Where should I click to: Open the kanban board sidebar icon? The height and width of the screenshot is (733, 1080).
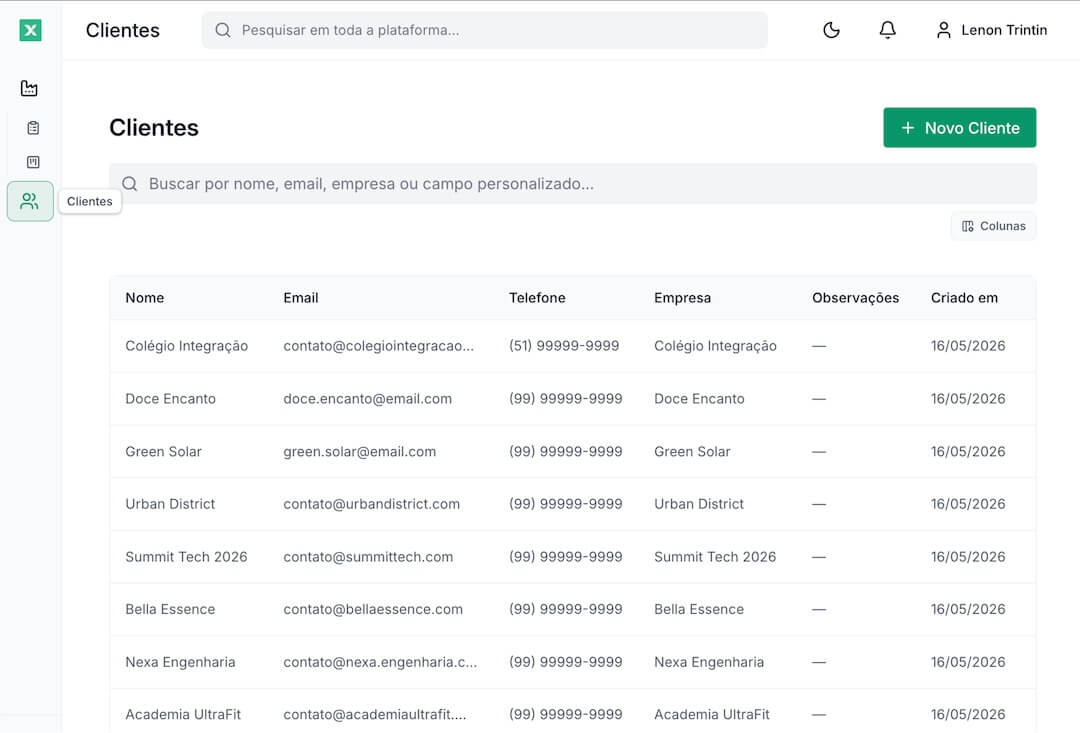point(33,162)
